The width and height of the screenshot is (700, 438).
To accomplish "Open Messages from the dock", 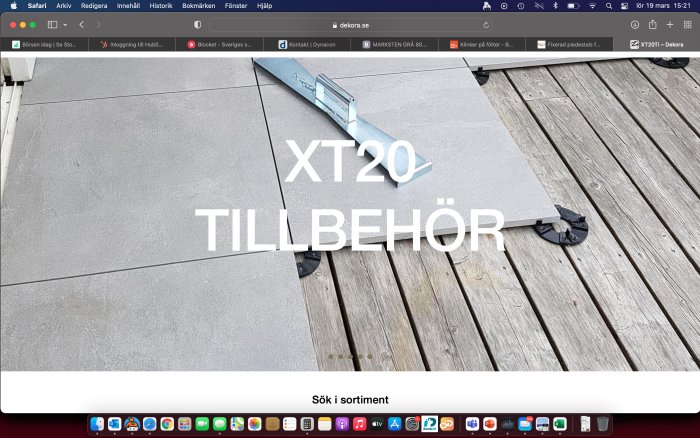I will (x=219, y=424).
